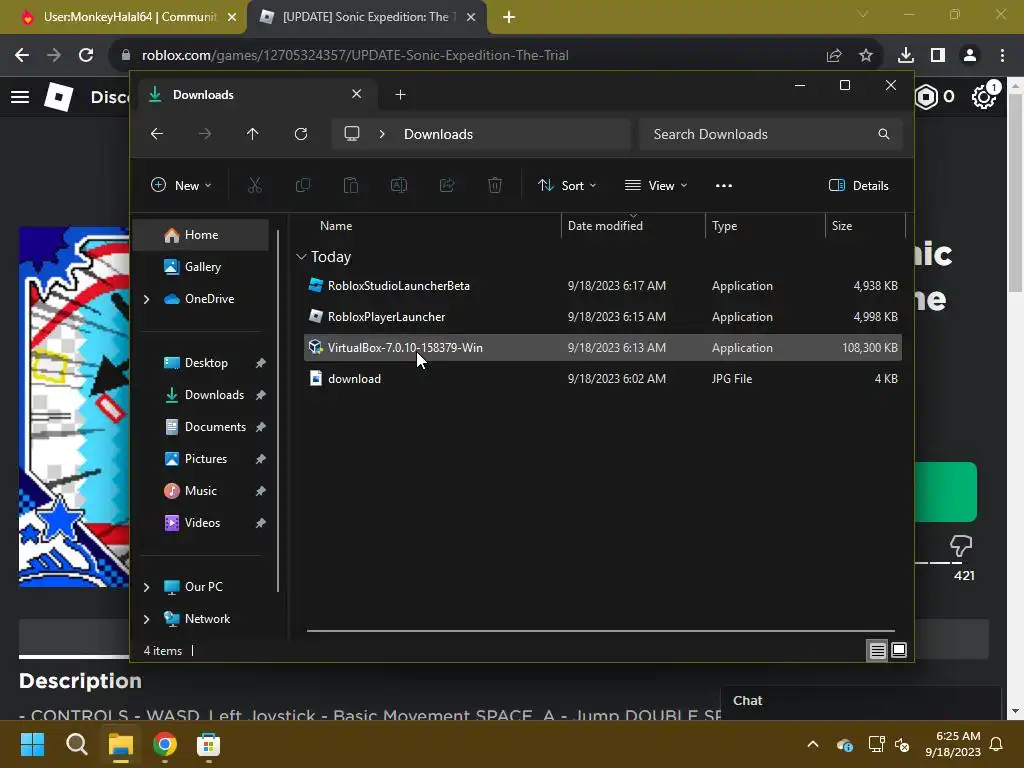Go up one folder level in Explorer
Image resolution: width=1024 pixels, height=768 pixels.
(x=253, y=134)
